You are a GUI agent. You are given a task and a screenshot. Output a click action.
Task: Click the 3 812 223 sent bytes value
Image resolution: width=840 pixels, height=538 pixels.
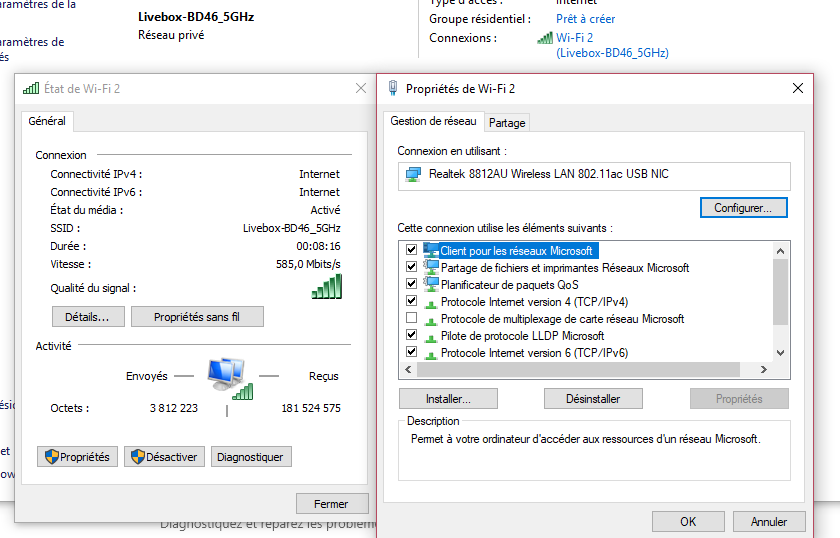174,408
